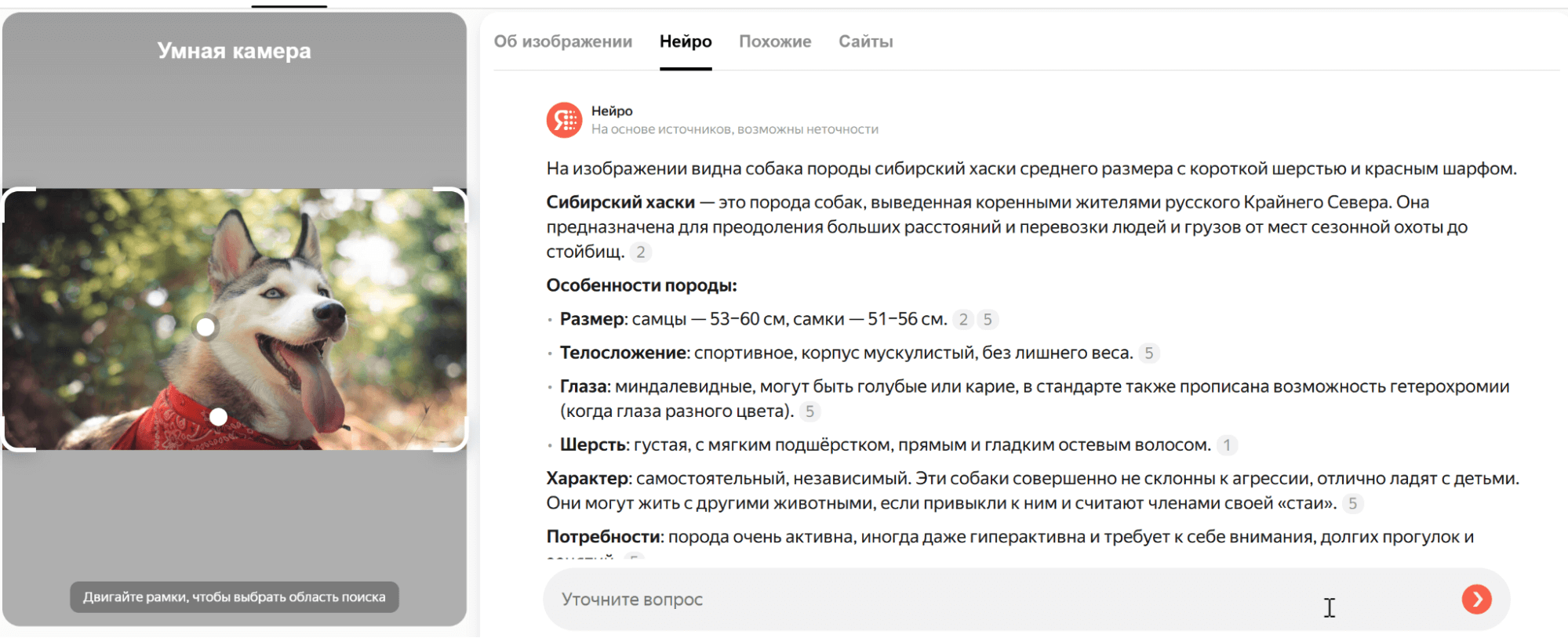Click the Умная камера heading
Image resolution: width=1568 pixels, height=638 pixels.
[234, 51]
